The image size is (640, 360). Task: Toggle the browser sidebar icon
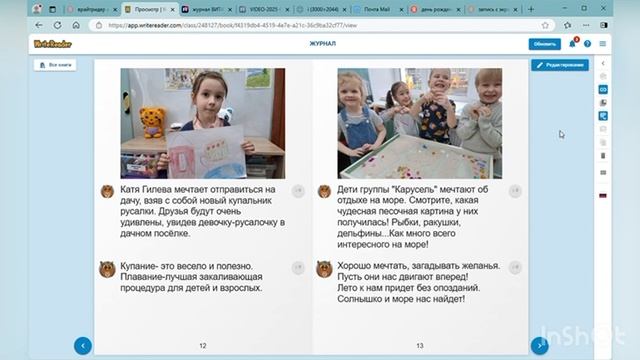tap(604, 25)
